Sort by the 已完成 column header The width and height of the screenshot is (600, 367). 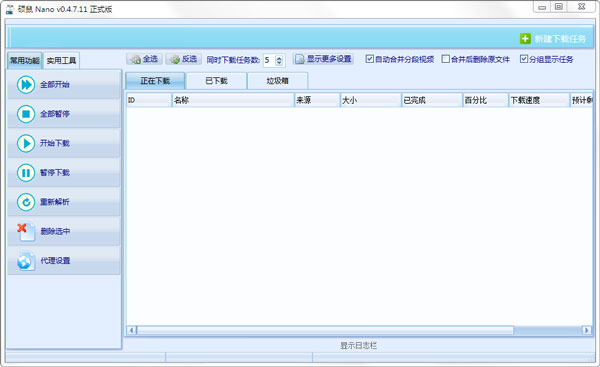pyautogui.click(x=432, y=100)
